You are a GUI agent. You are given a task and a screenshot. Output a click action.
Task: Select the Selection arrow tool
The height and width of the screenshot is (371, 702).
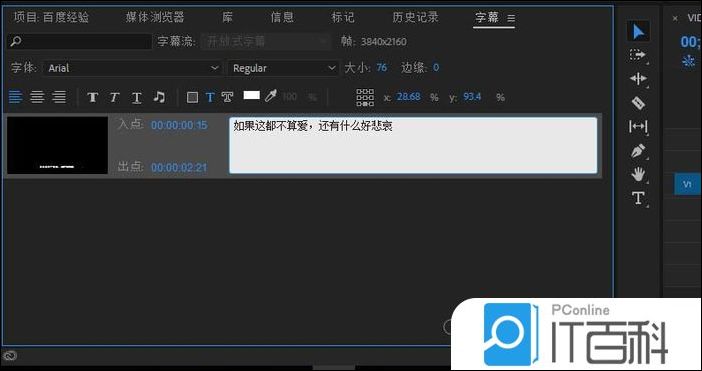tap(638, 32)
